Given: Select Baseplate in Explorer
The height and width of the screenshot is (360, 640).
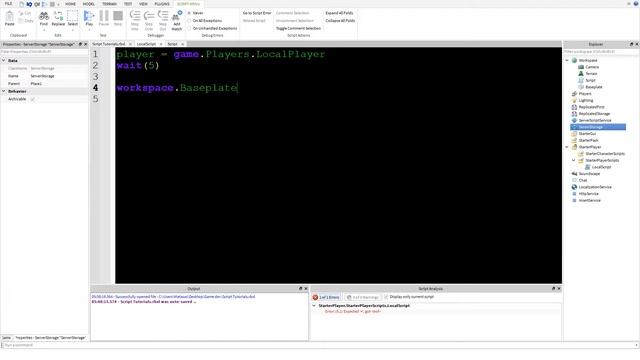Looking at the screenshot, I should pyautogui.click(x=594, y=87).
